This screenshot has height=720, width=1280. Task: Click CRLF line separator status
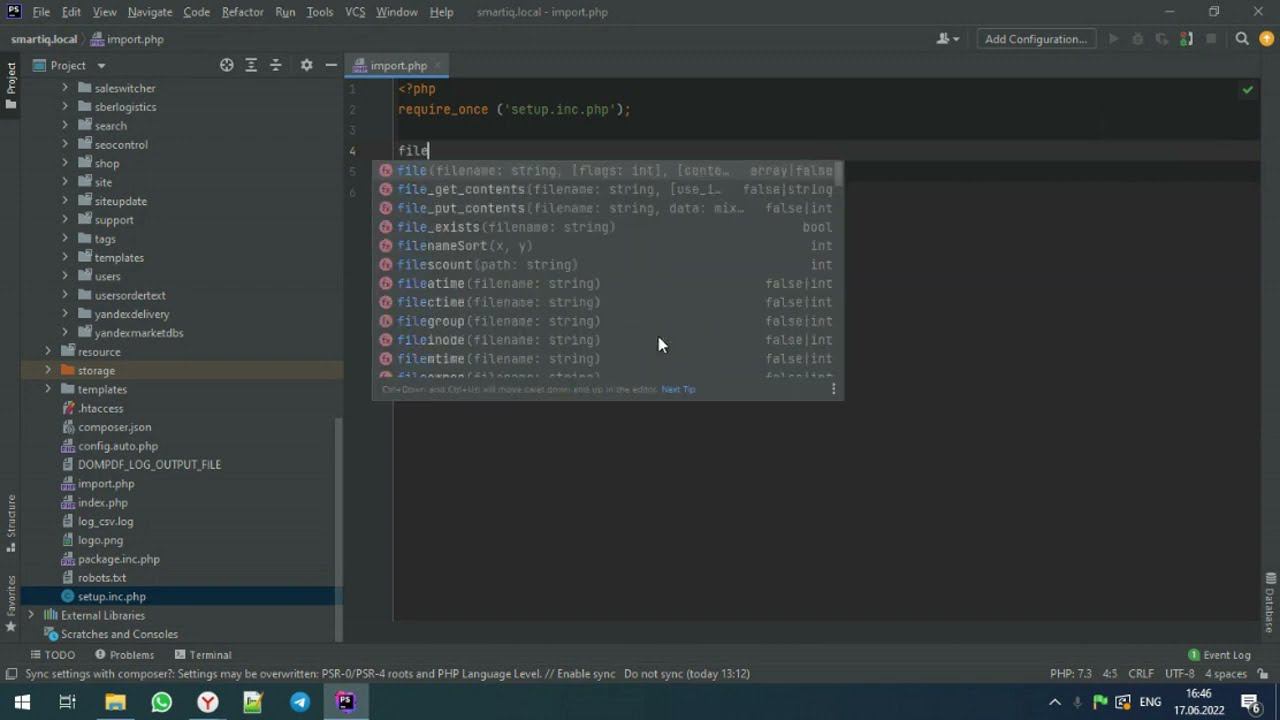pyautogui.click(x=1140, y=674)
